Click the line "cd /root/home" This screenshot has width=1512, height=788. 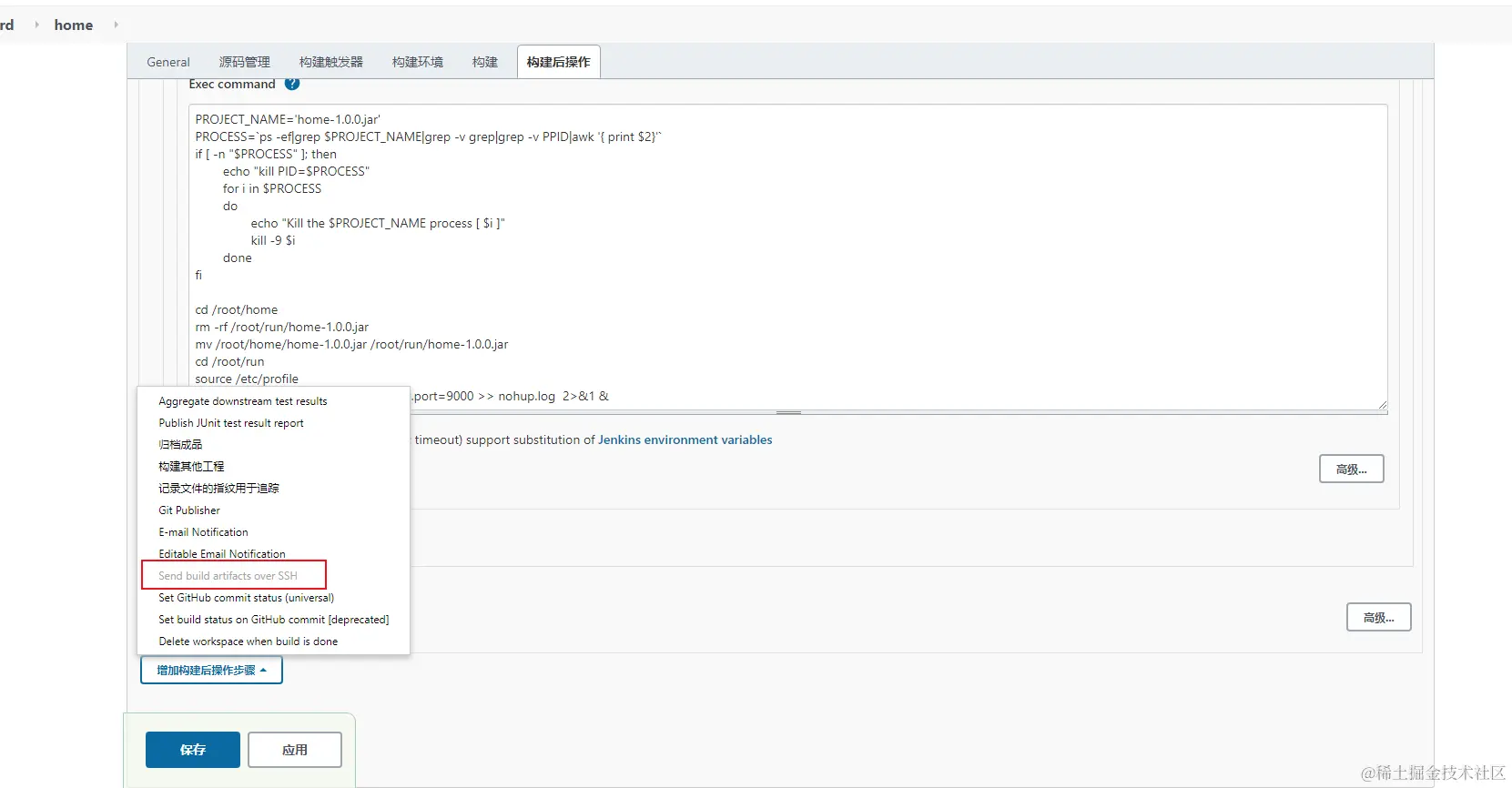coord(237,309)
